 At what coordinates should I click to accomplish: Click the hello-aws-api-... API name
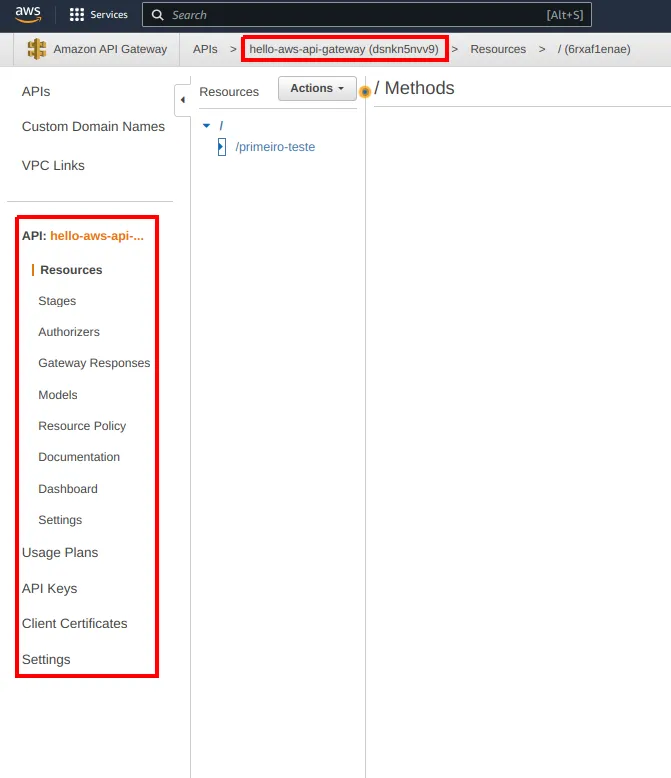pyautogui.click(x=97, y=236)
